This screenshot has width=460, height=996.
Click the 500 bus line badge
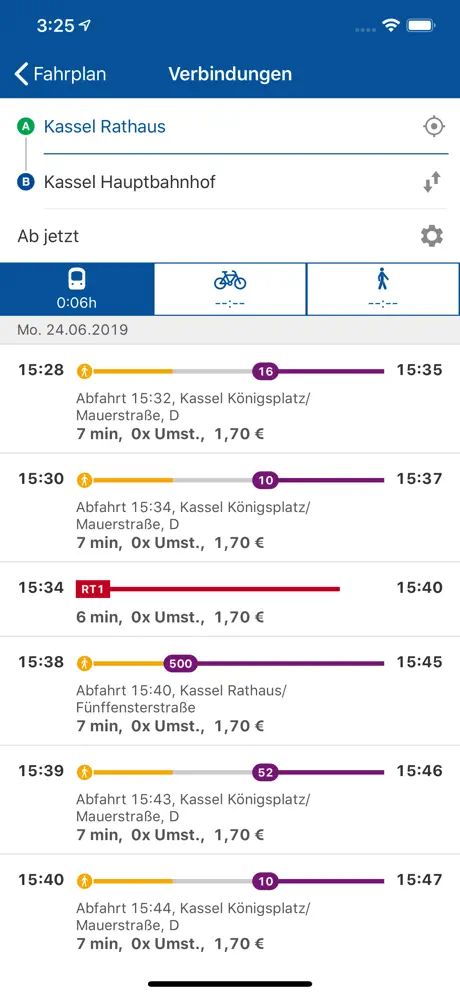180,664
